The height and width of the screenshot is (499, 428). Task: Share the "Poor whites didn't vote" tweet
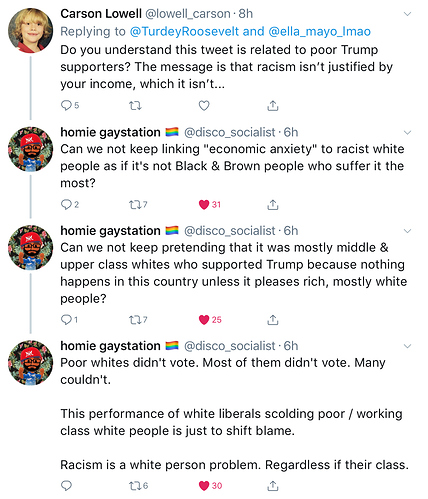pyautogui.click(x=273, y=486)
